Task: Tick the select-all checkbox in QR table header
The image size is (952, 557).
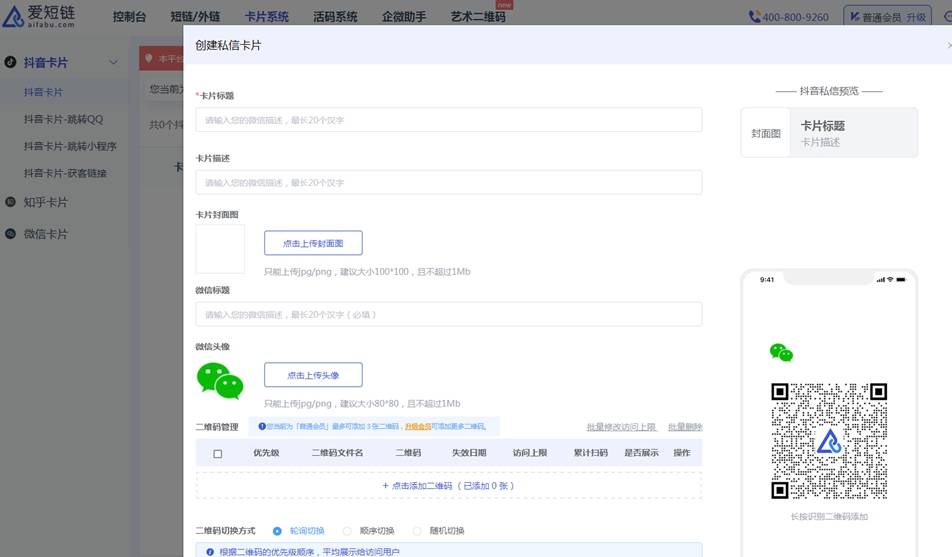Action: (x=218, y=453)
